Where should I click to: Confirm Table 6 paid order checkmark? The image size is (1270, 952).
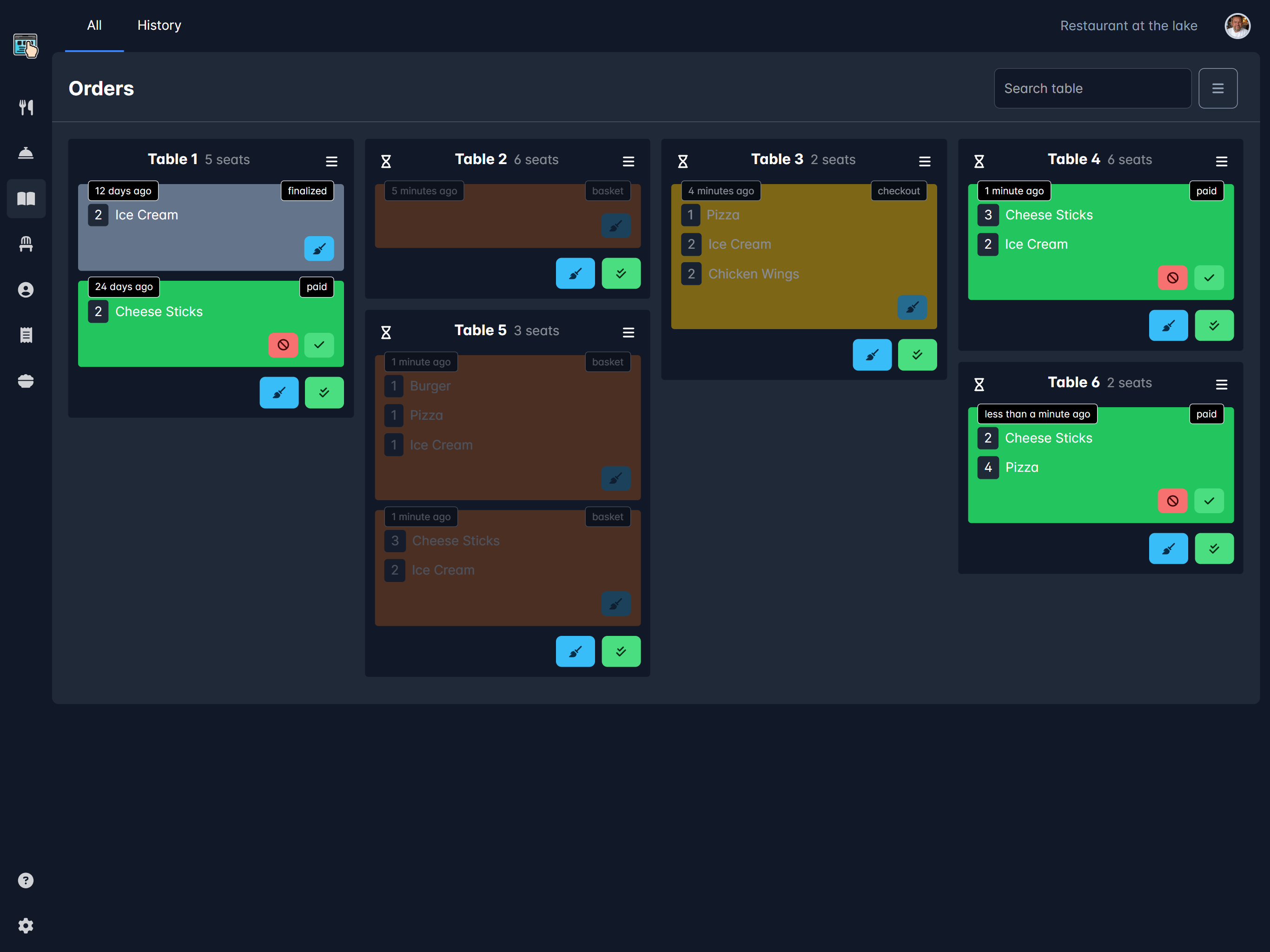(x=1209, y=501)
